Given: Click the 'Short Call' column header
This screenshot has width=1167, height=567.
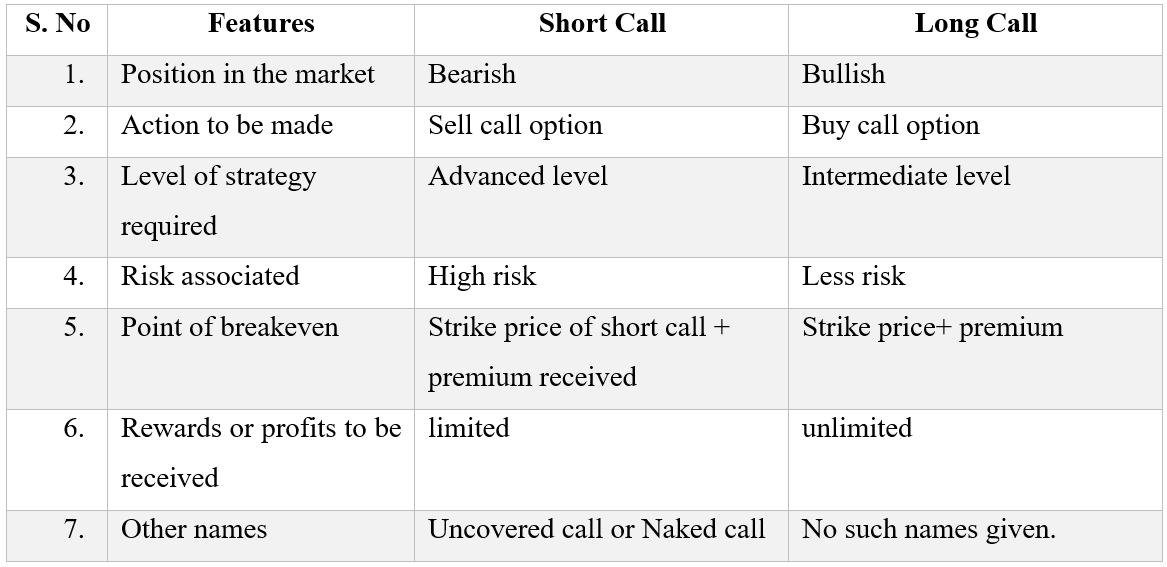Looking at the screenshot, I should 601,24.
